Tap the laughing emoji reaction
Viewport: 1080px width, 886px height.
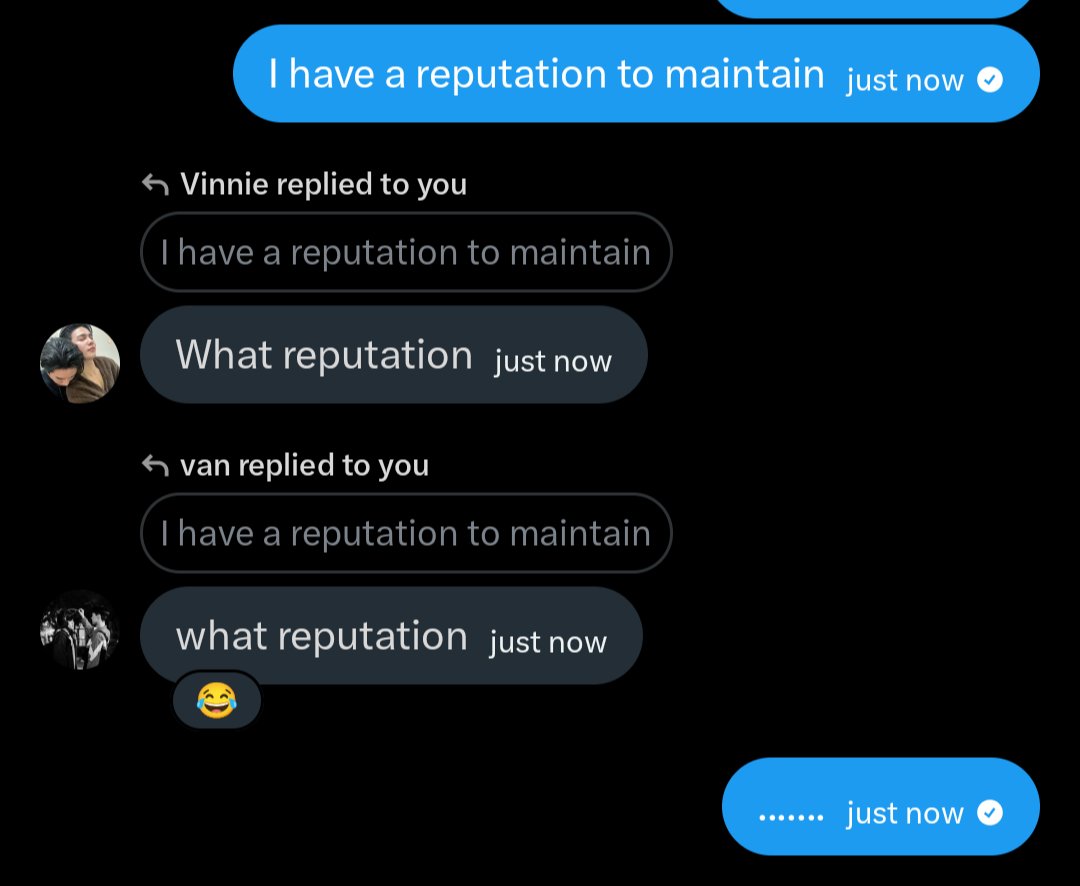pyautogui.click(x=216, y=700)
